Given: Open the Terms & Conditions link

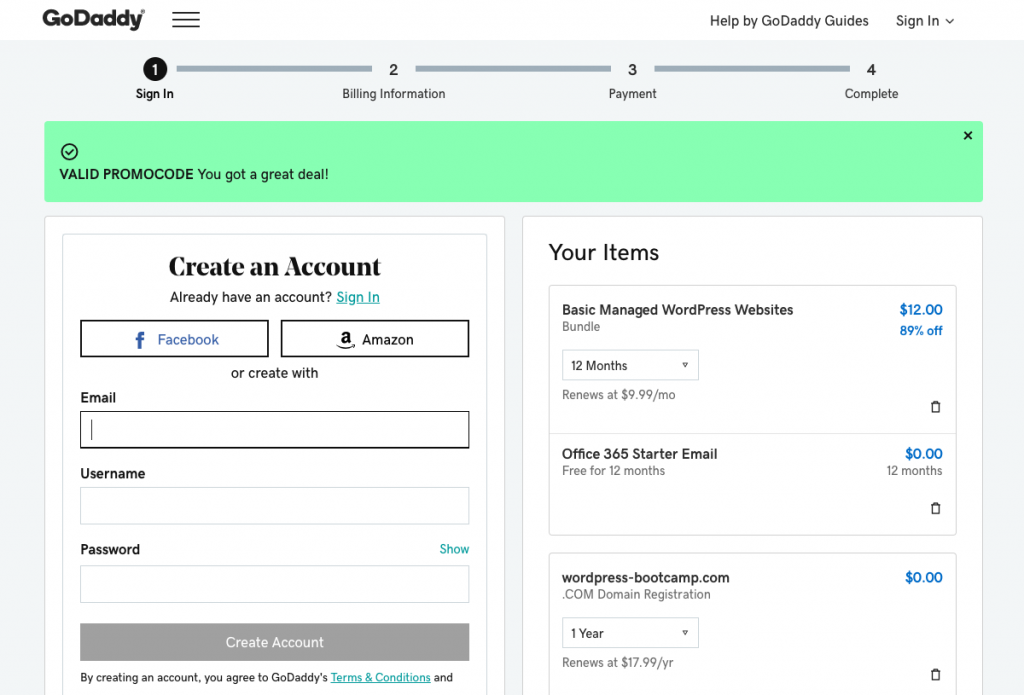Looking at the screenshot, I should (x=380, y=677).
